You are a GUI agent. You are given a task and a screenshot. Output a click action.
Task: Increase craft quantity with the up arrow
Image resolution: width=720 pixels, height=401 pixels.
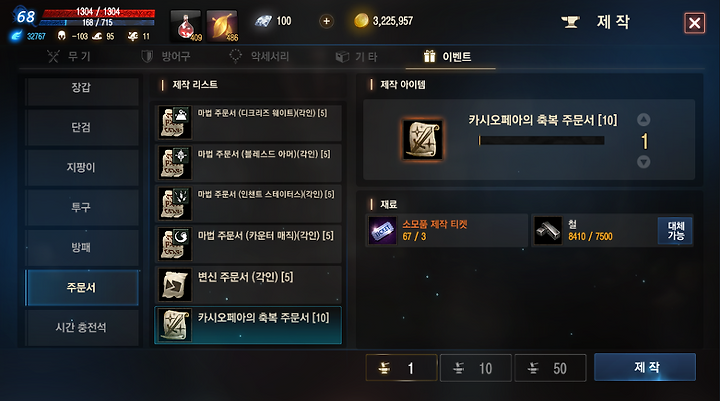tap(644, 120)
